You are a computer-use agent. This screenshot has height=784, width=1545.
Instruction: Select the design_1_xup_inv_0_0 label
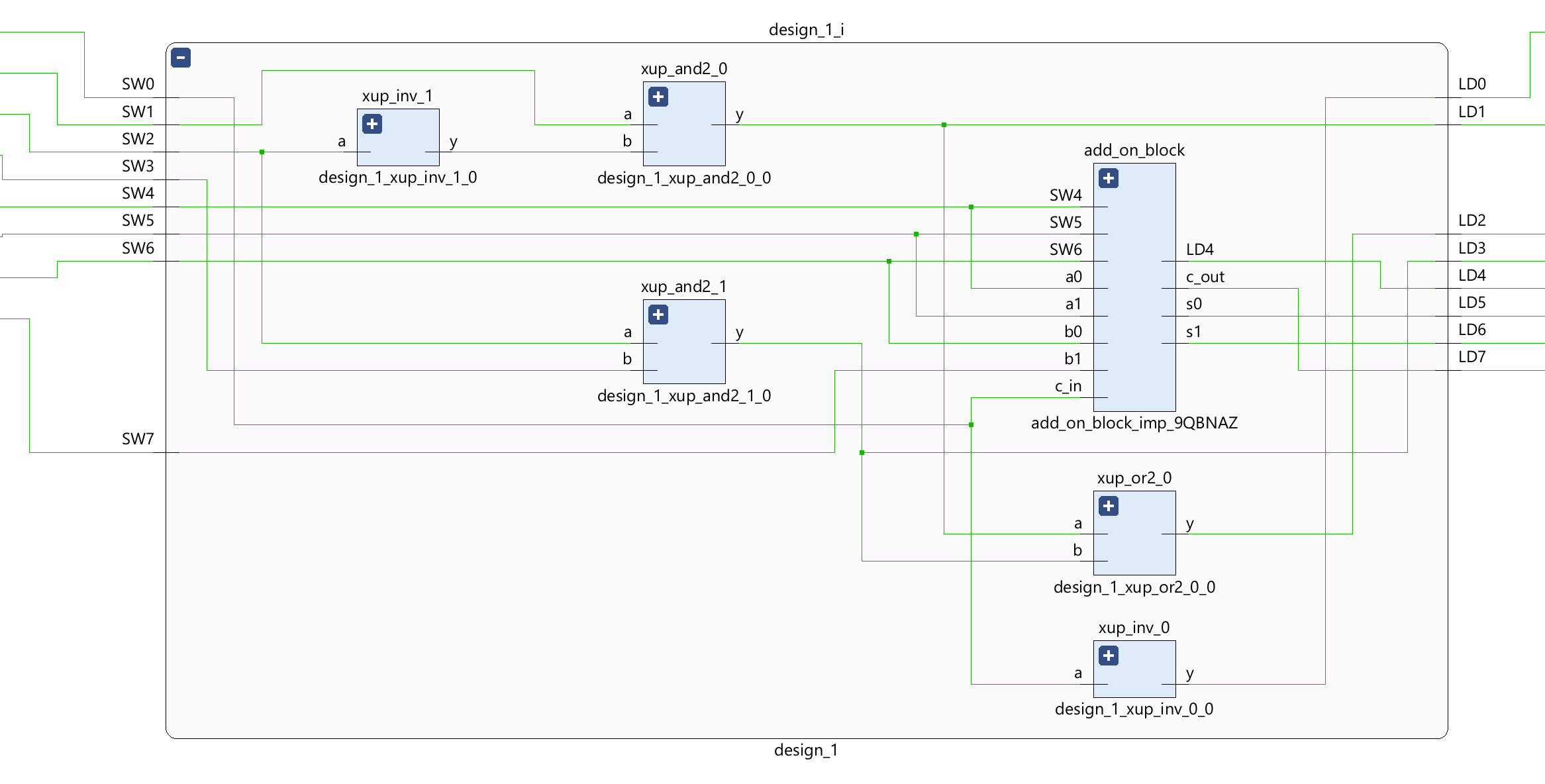[1134, 709]
